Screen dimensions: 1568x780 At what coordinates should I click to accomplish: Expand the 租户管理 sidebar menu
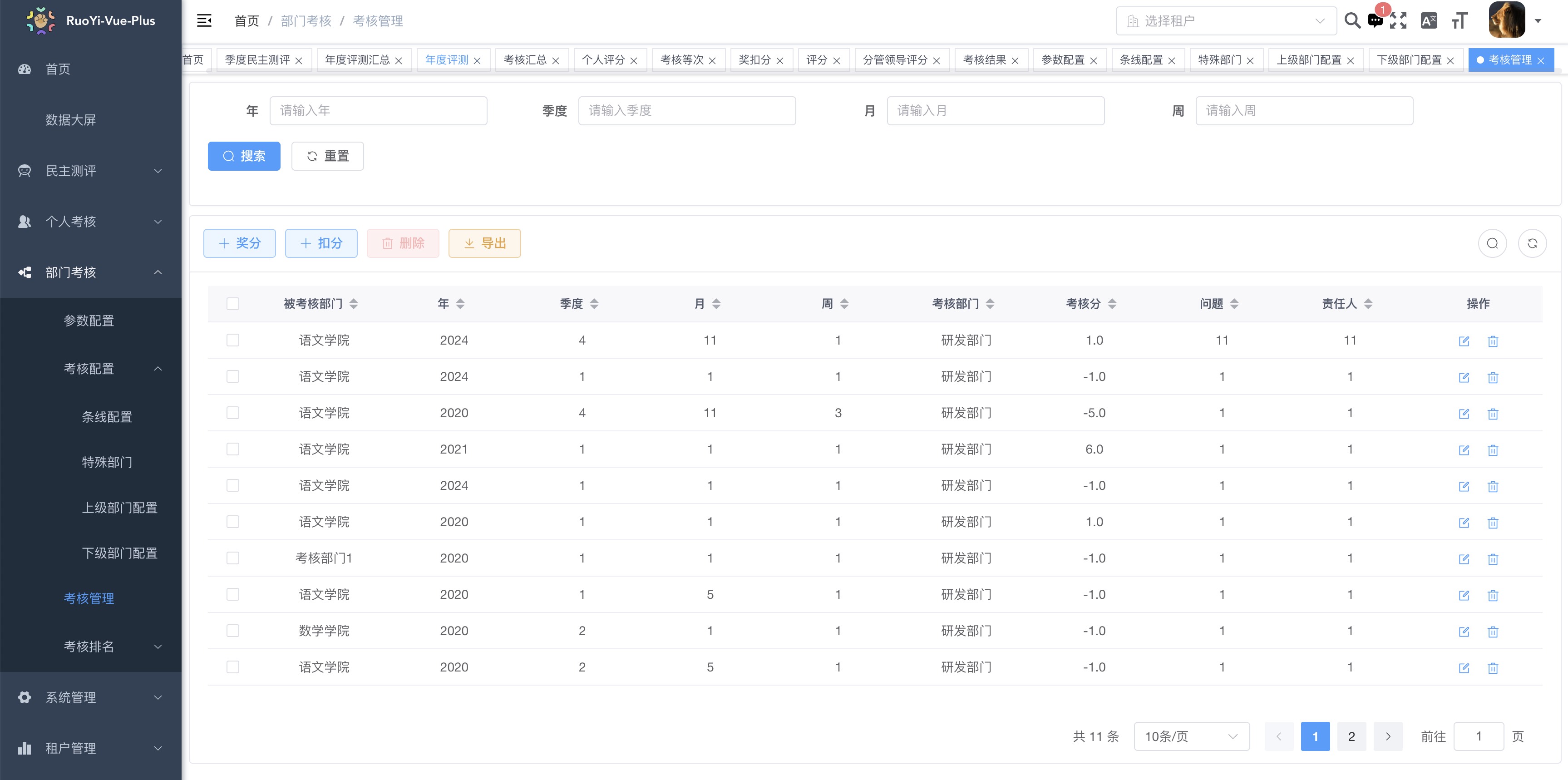coord(91,748)
